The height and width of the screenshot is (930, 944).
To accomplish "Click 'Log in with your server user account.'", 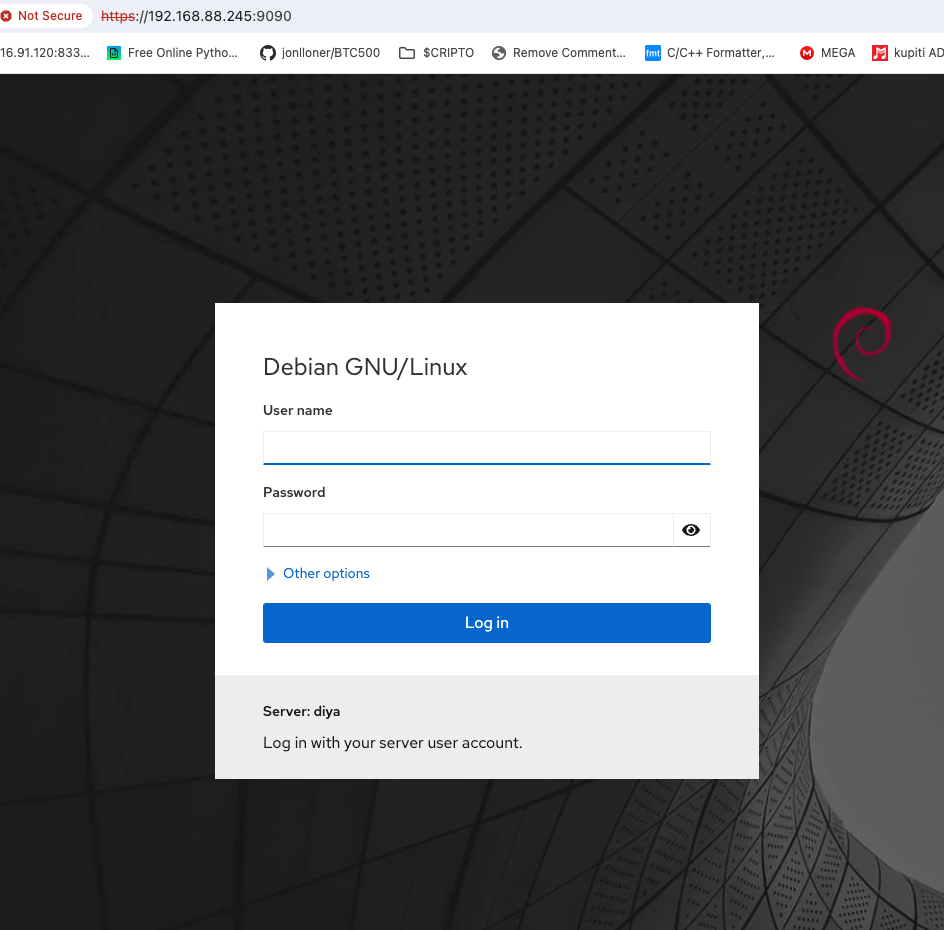I will coord(393,743).
